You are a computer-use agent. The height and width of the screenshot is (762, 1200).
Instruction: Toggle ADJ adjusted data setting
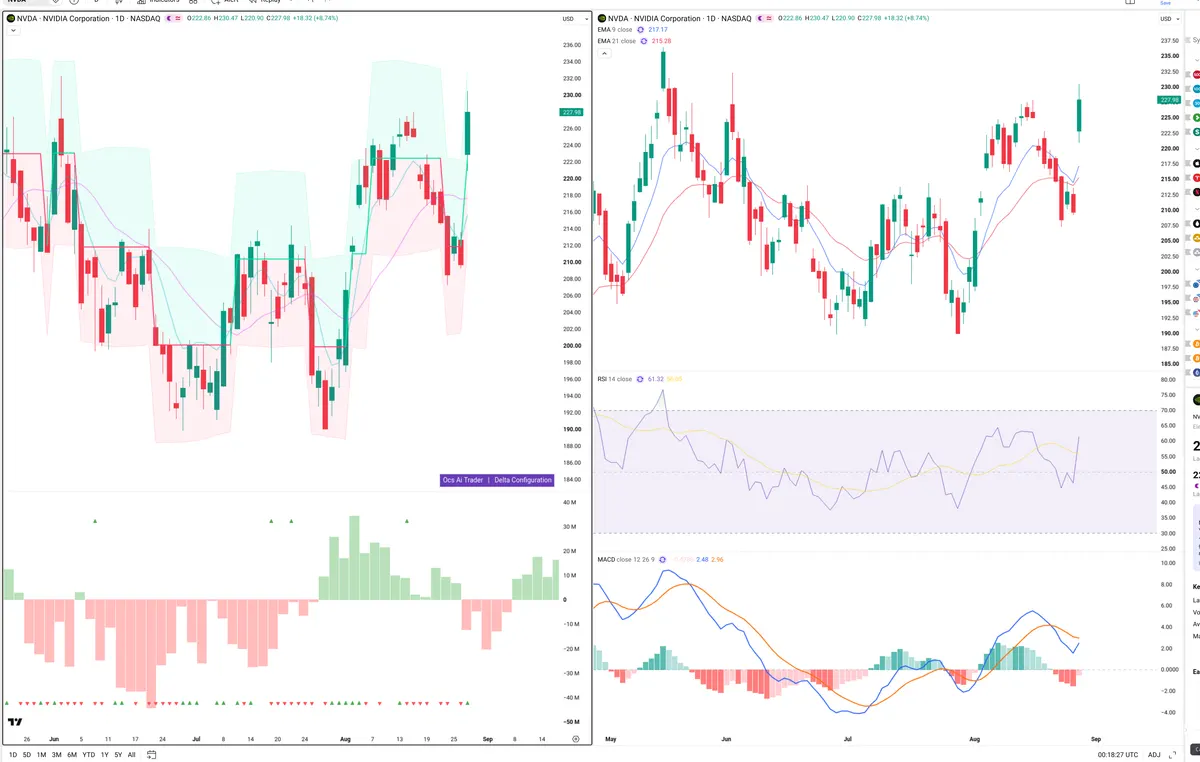[x=1155, y=755]
